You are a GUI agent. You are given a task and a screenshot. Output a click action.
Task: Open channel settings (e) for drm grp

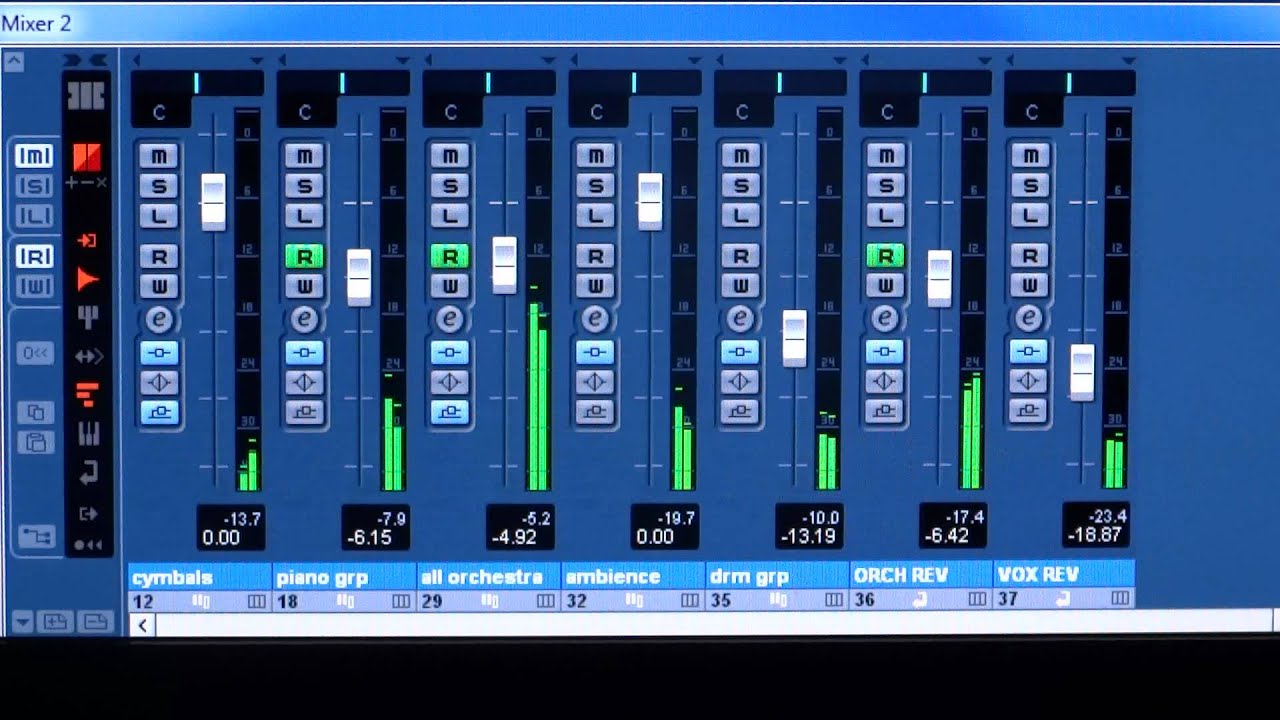click(x=740, y=320)
